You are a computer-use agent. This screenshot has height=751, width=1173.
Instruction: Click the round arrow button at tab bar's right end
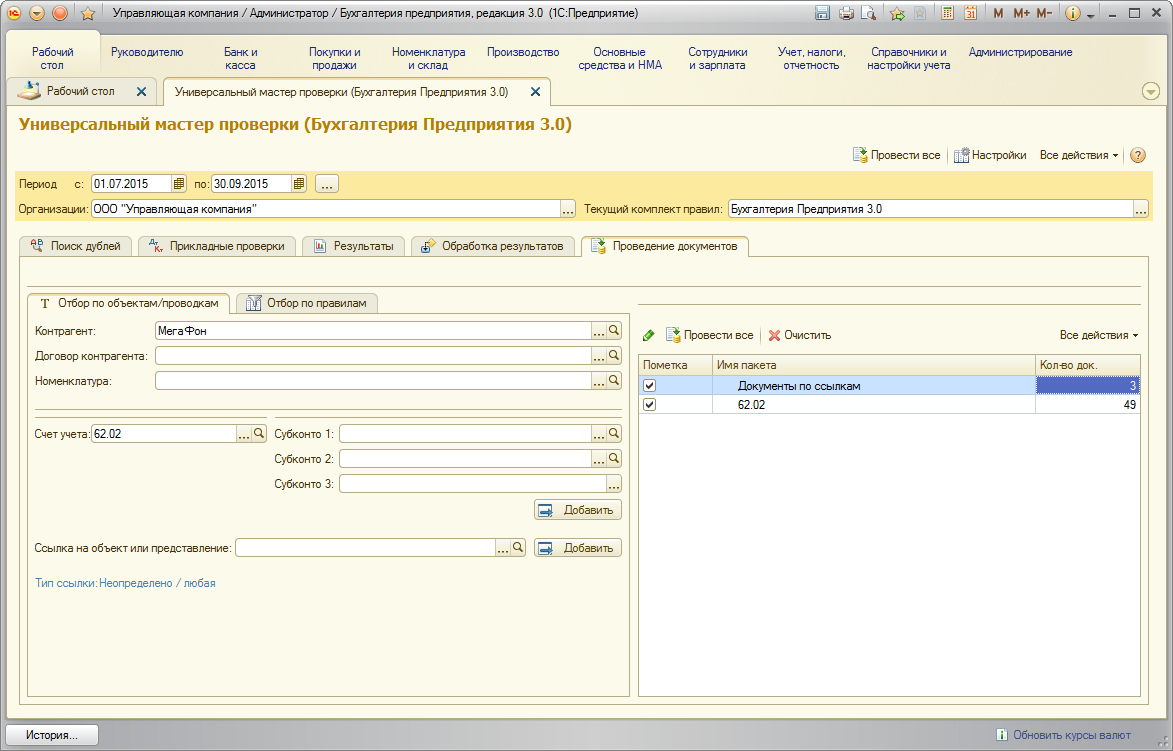click(1151, 91)
